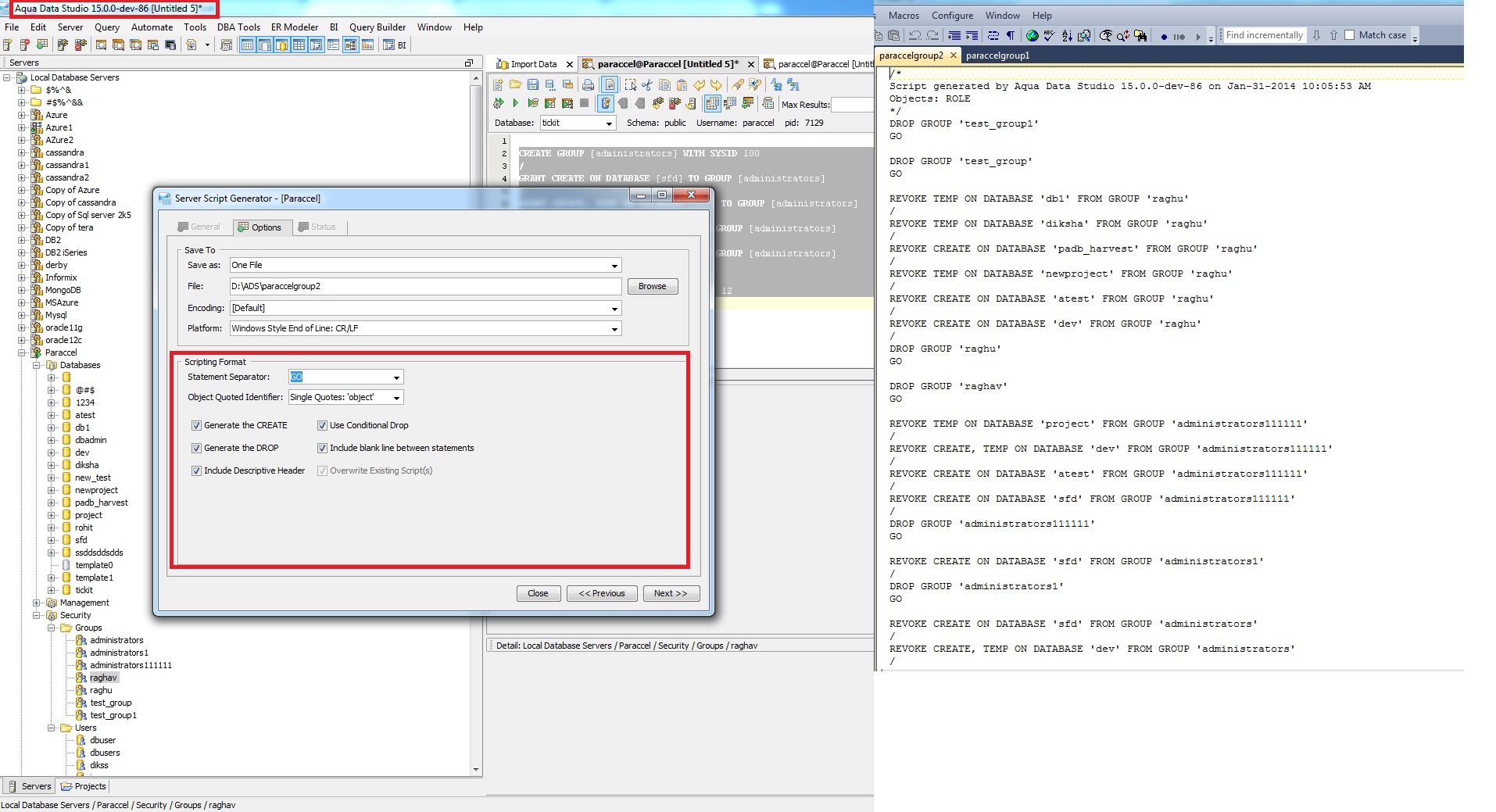This screenshot has height=812, width=1496.
Task: Open the Statement Separator dropdown
Action: point(396,377)
